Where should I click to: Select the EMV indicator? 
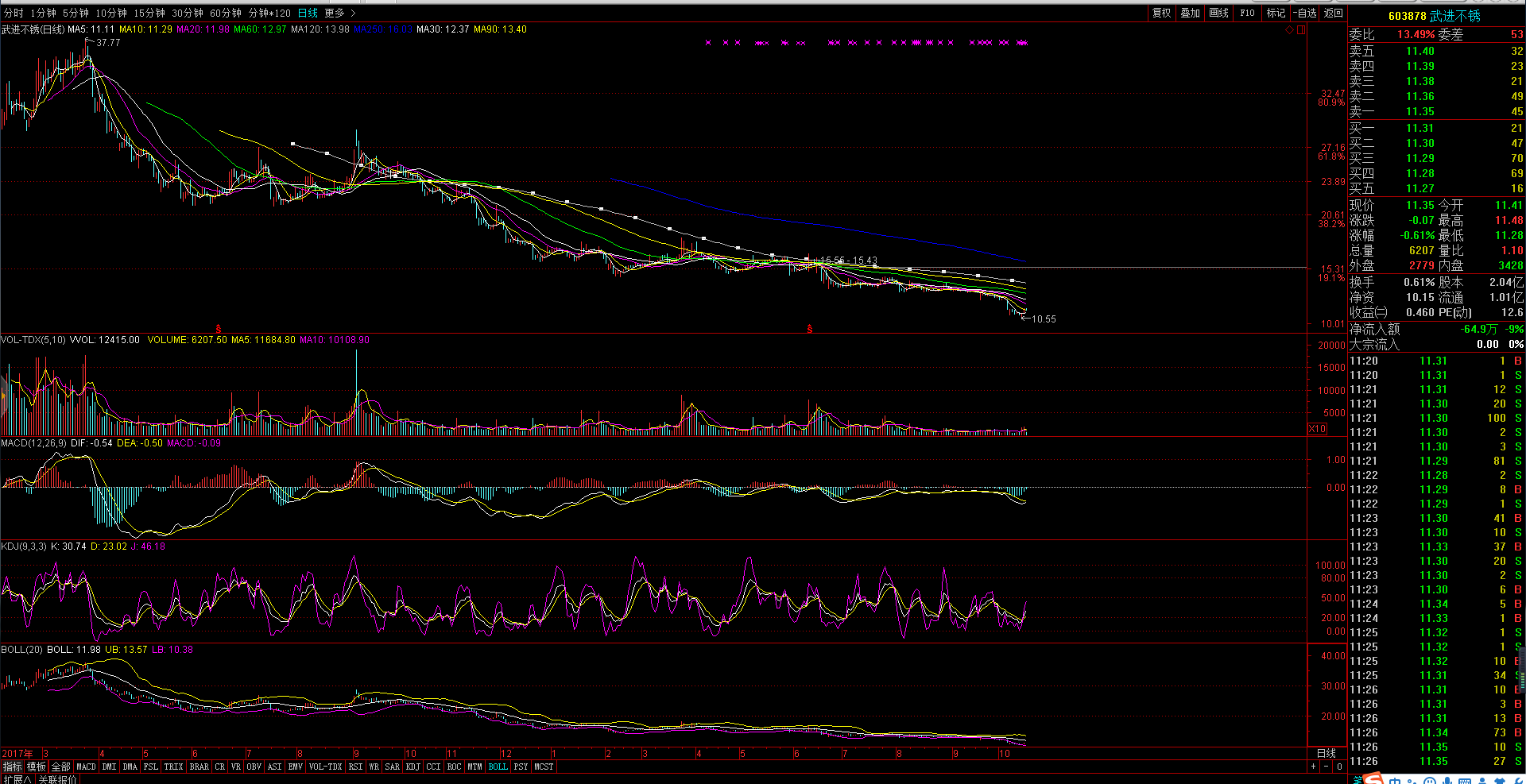[295, 767]
